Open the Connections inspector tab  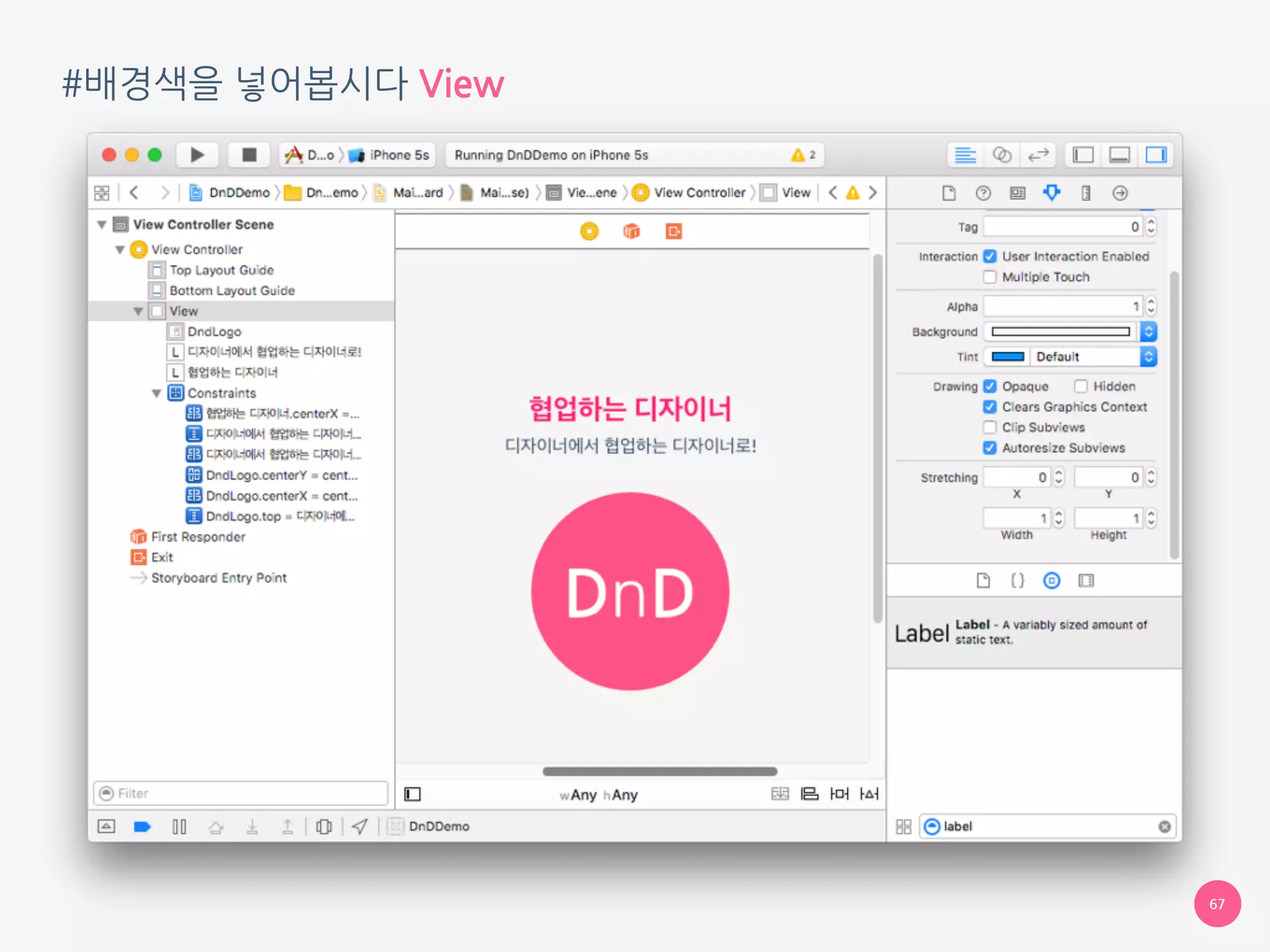(x=1120, y=193)
